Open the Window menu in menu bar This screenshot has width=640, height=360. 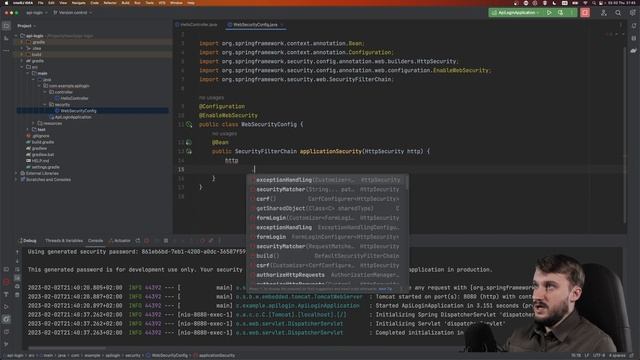[176, 3]
